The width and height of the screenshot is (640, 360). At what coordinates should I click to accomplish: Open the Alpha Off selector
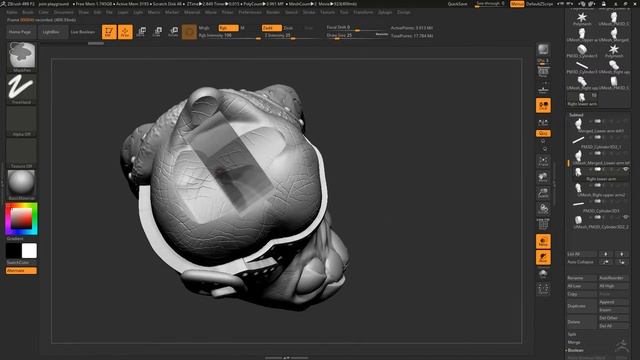[22, 121]
